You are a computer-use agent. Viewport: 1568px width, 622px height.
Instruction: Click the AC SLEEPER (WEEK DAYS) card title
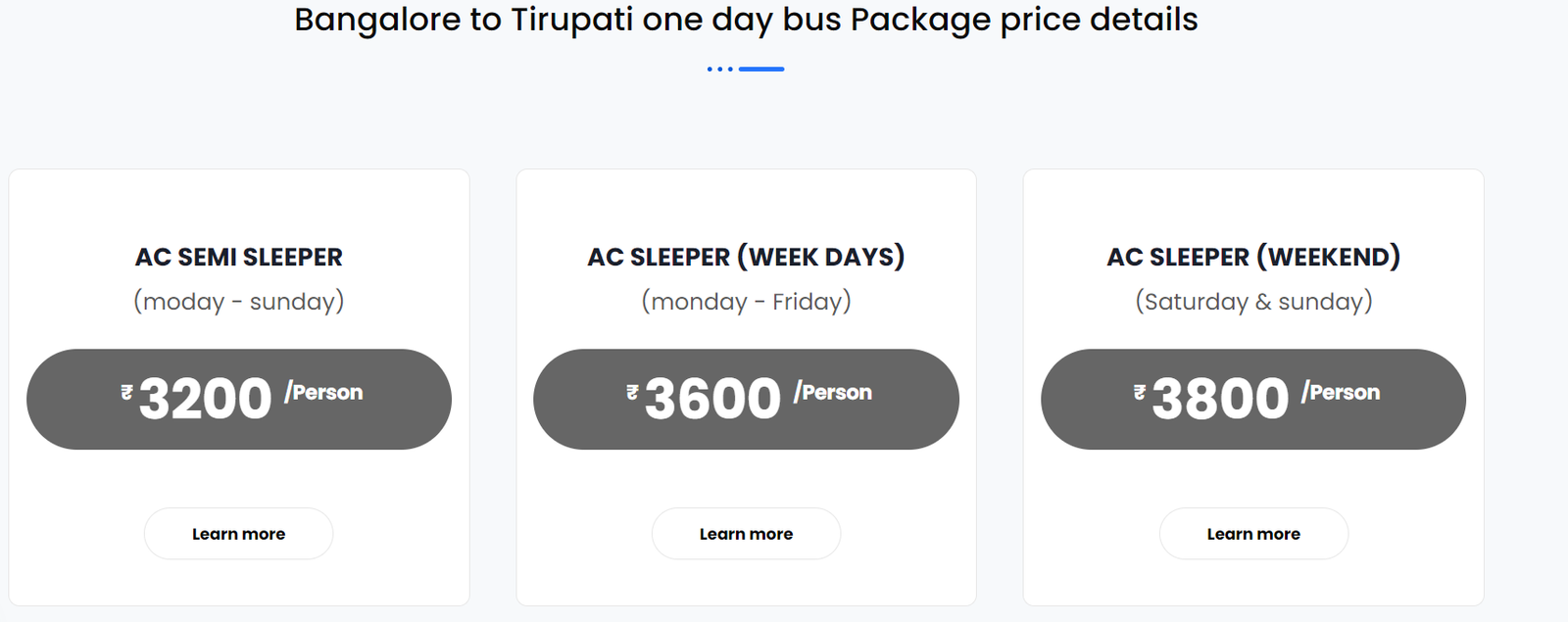tap(746, 257)
